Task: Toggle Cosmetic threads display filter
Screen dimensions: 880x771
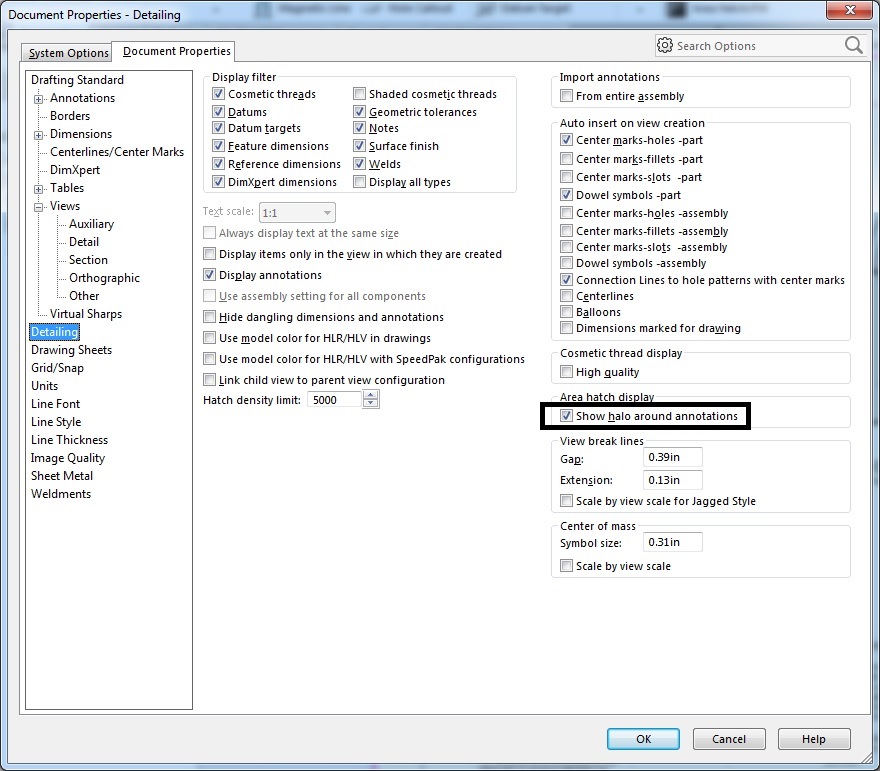Action: point(219,94)
